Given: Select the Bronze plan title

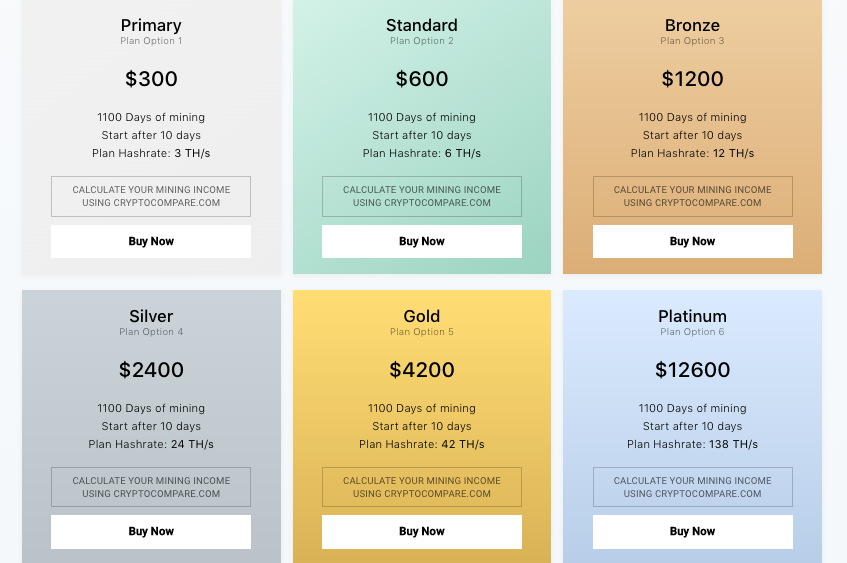Looking at the screenshot, I should click(692, 25).
